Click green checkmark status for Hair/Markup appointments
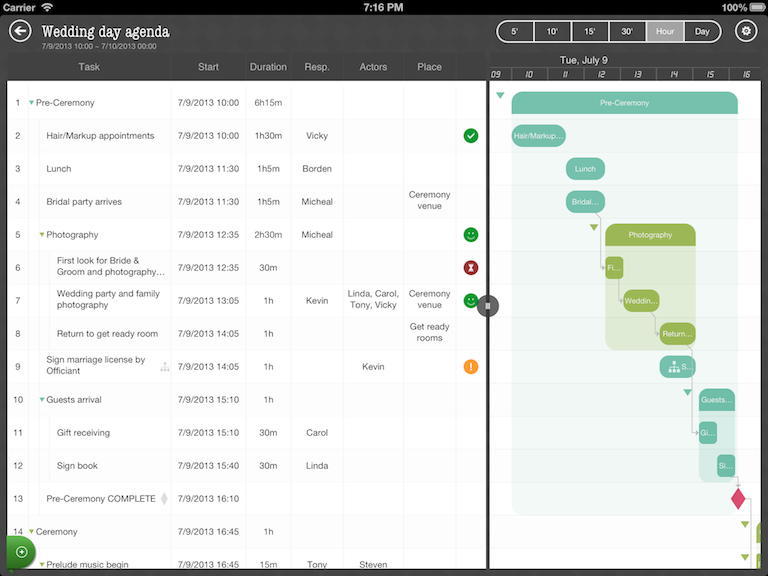The width and height of the screenshot is (768, 576). click(471, 136)
